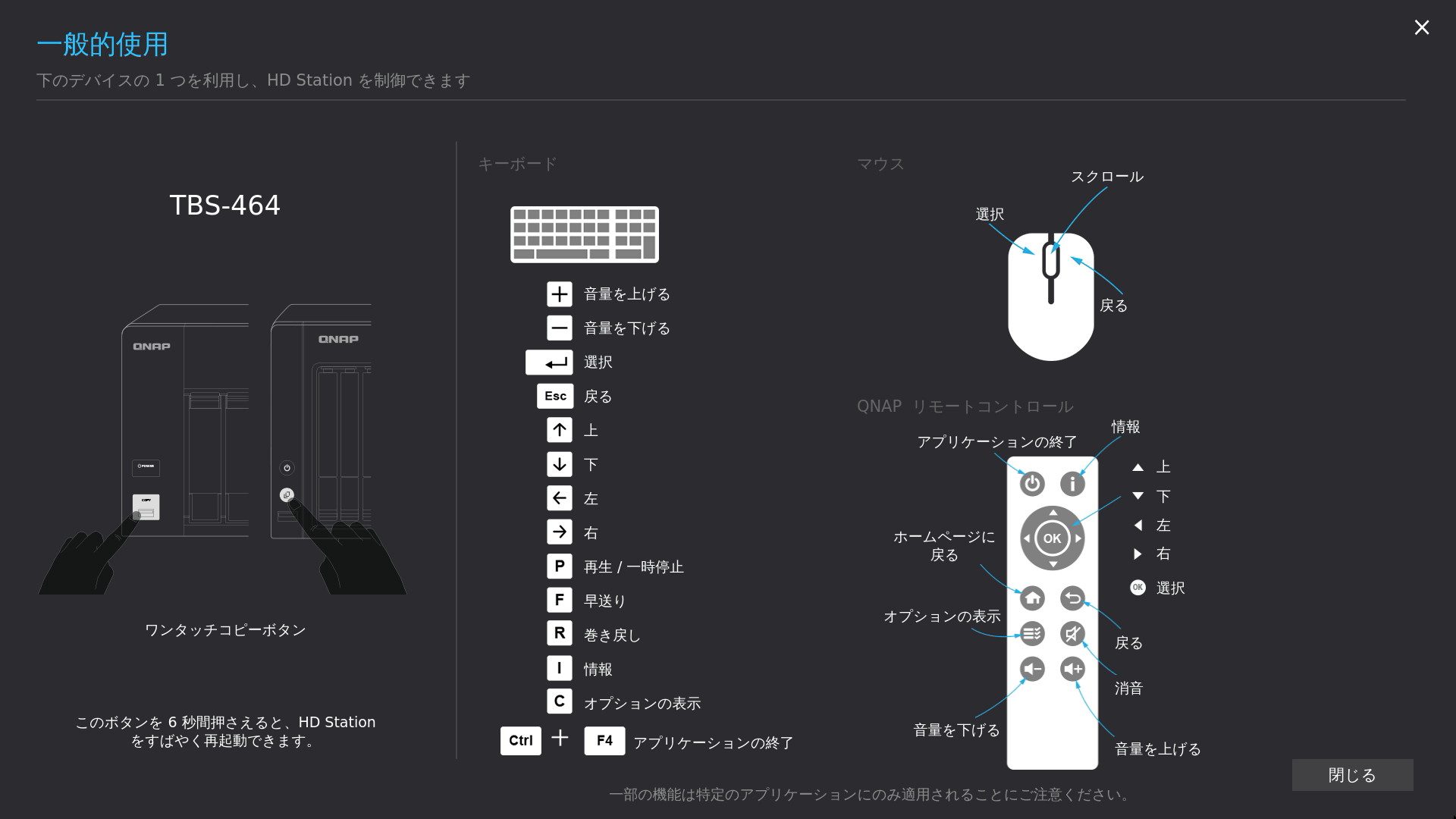Click the 音量を上げる label beside the plus key
1456x819 pixels.
pos(626,294)
